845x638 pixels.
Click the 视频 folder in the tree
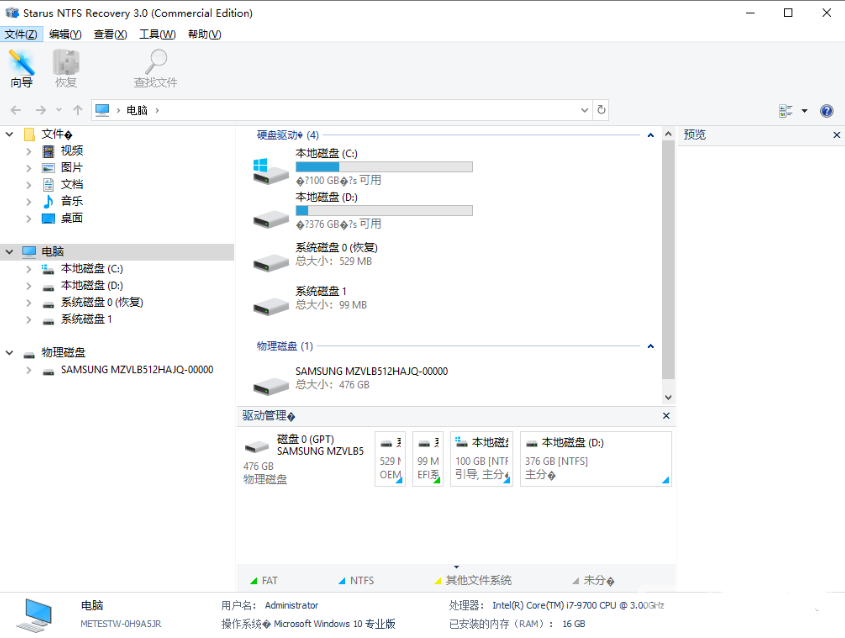click(x=72, y=151)
